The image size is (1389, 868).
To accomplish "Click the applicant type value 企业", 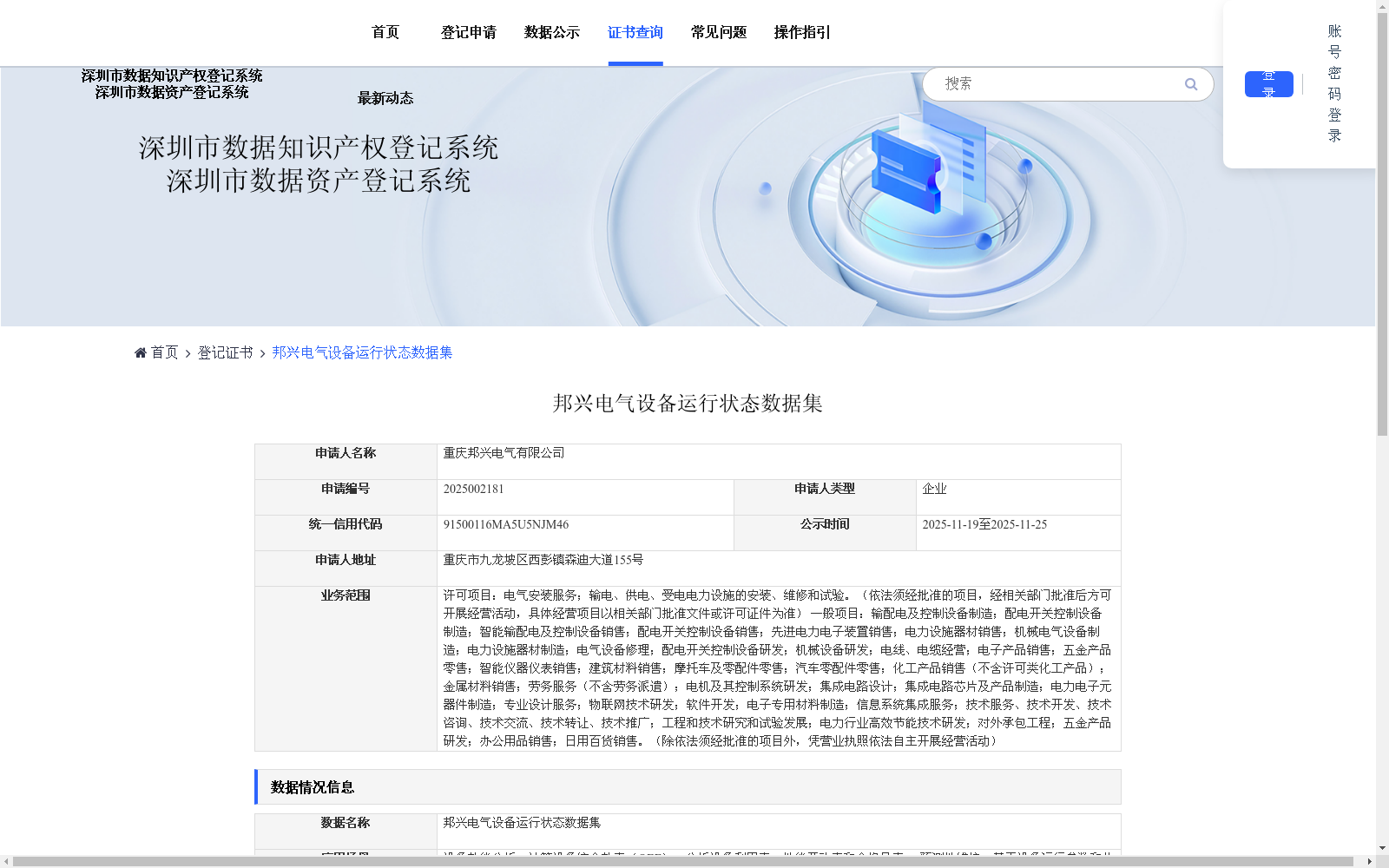I will [x=934, y=489].
